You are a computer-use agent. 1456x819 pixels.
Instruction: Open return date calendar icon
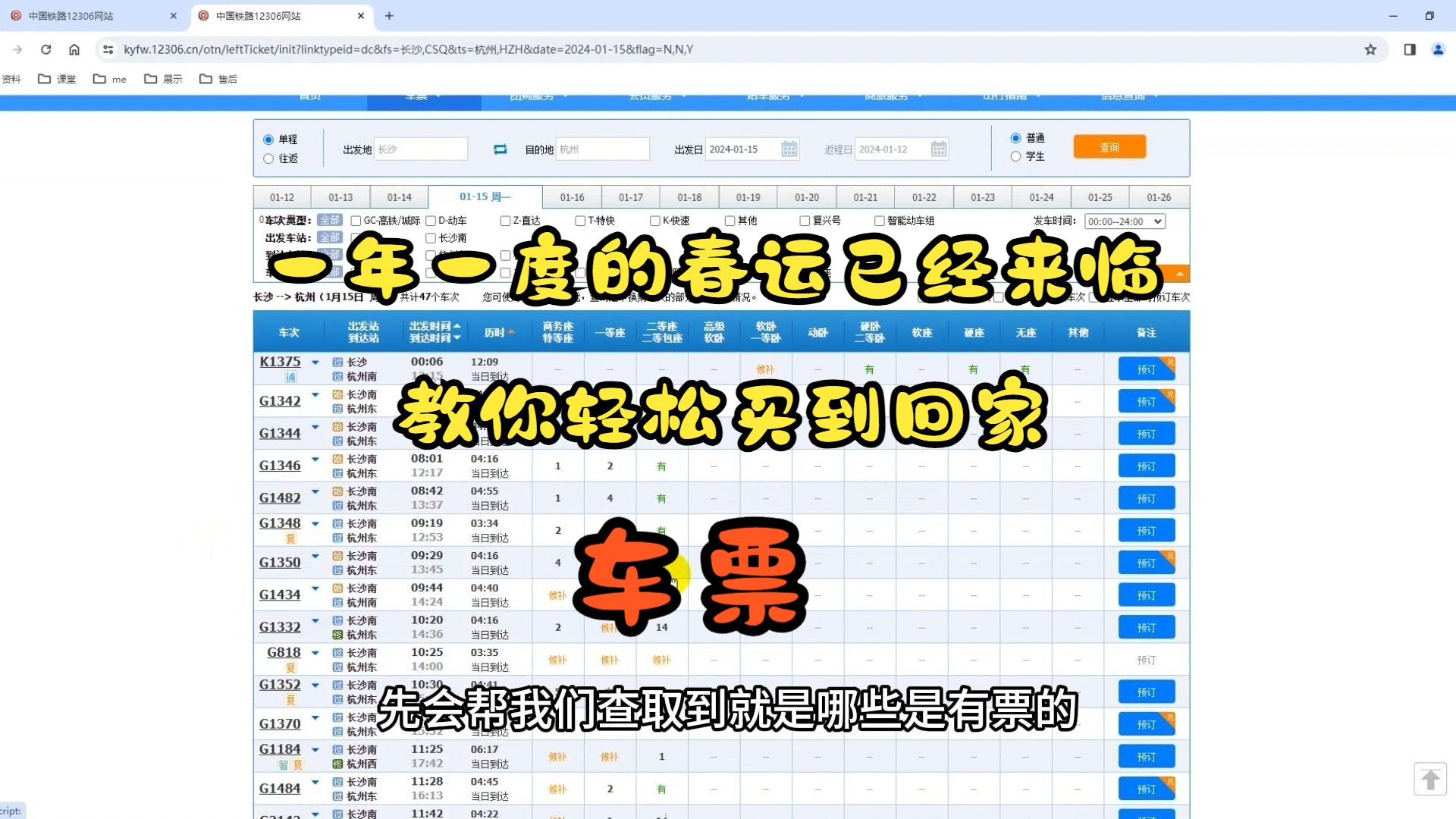click(x=939, y=149)
